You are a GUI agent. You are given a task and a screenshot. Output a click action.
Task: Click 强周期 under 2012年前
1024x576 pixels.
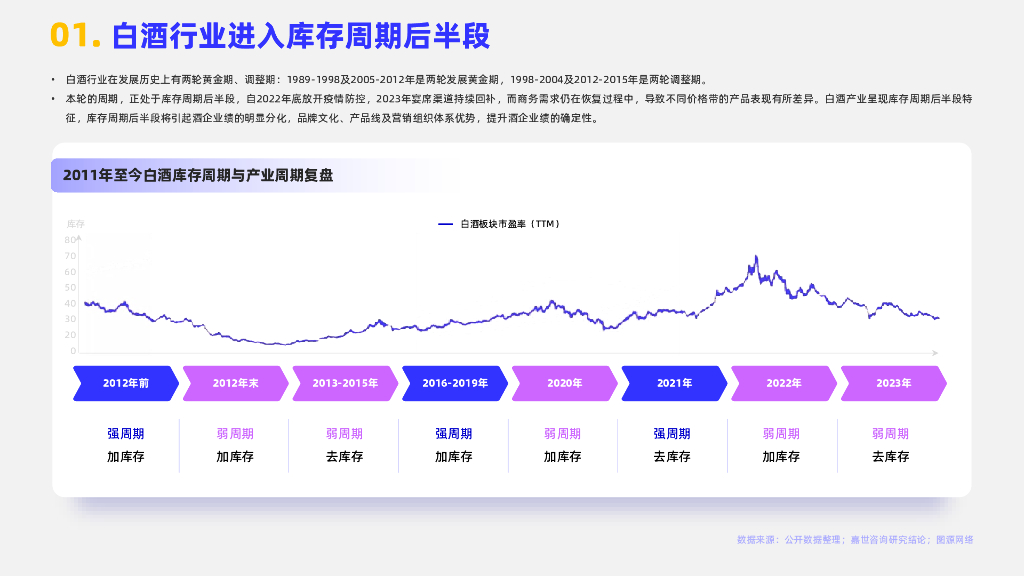[x=125, y=434]
